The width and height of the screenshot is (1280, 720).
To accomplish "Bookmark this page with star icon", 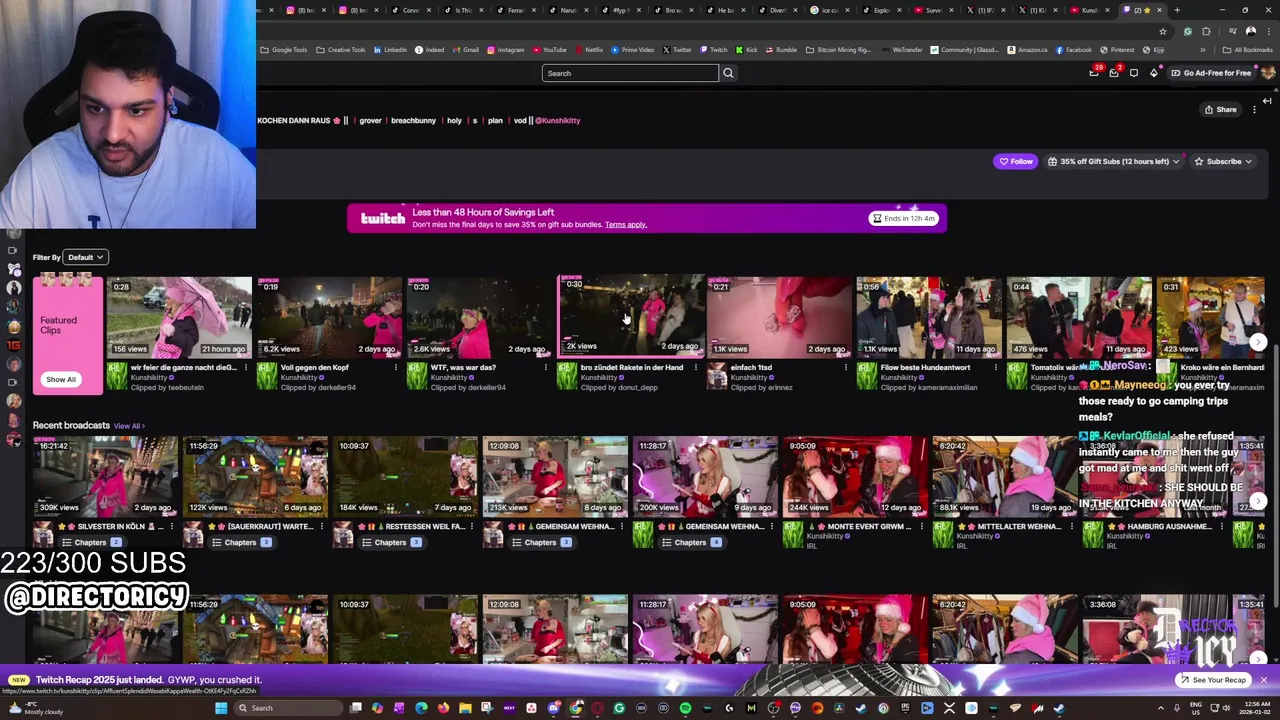I will pyautogui.click(x=1162, y=31).
